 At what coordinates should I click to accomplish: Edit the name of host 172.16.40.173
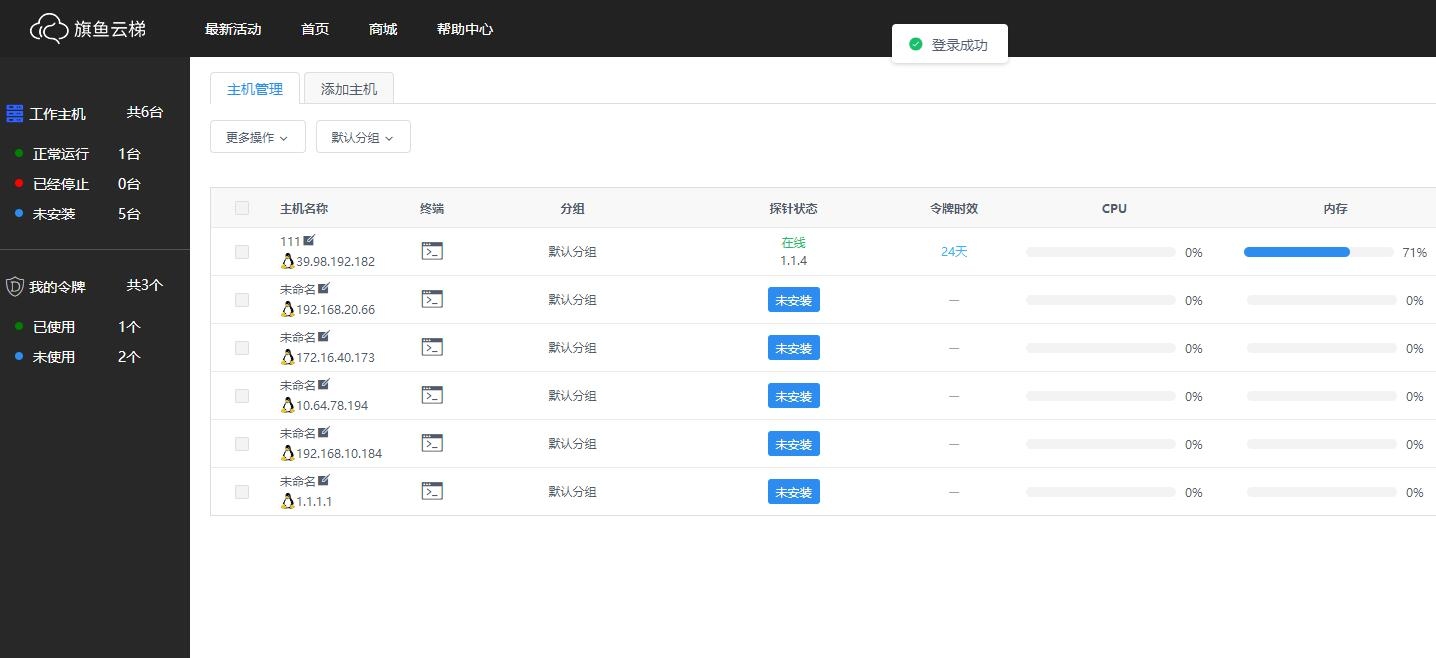(323, 337)
